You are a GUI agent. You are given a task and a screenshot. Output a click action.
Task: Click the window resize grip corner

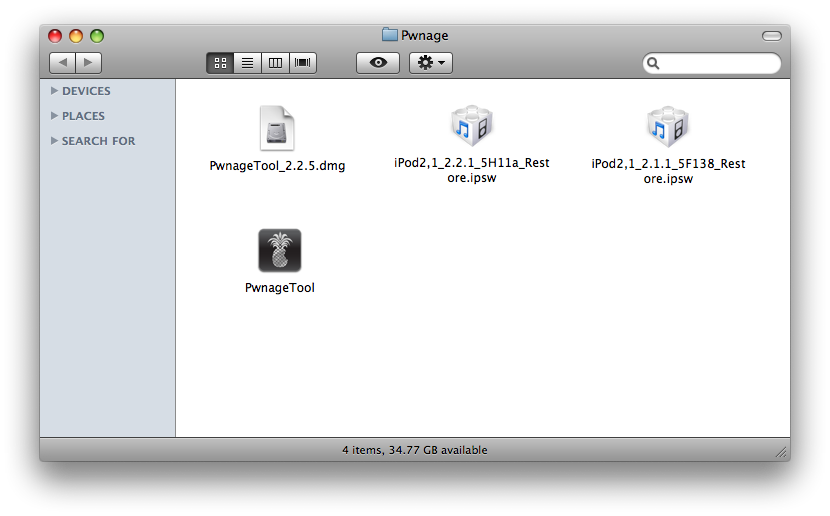click(781, 452)
